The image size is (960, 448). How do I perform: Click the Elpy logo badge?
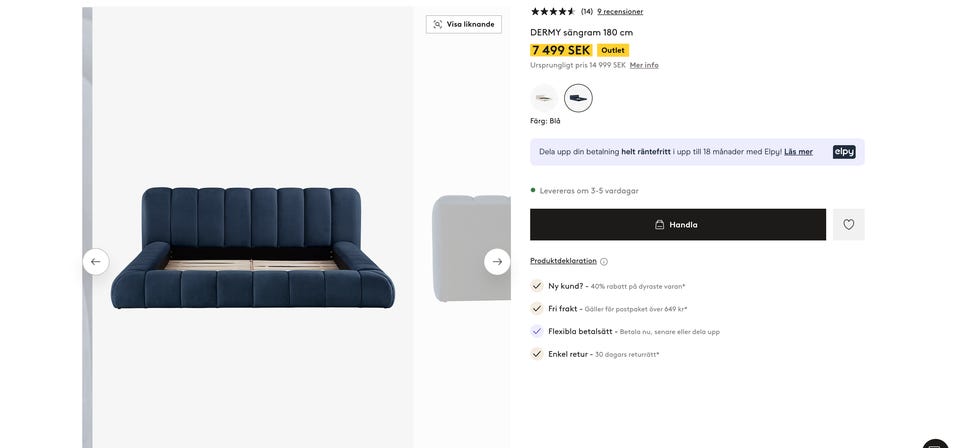pyautogui.click(x=844, y=152)
